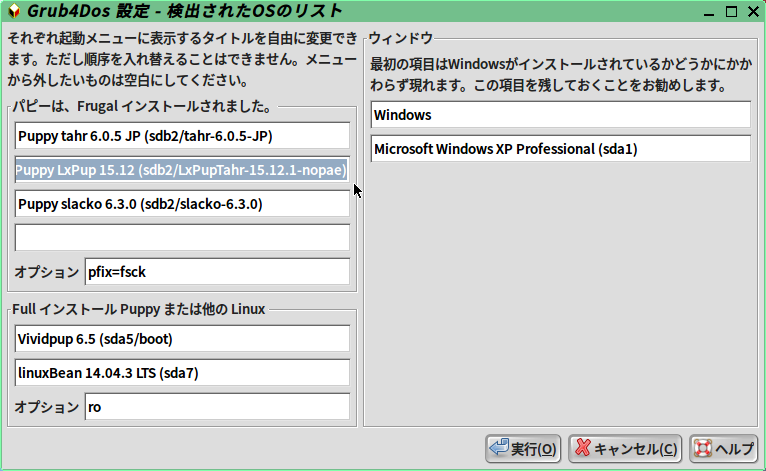Click the キャンセル(C) cancel button
This screenshot has width=766, height=471.
(x=625, y=449)
